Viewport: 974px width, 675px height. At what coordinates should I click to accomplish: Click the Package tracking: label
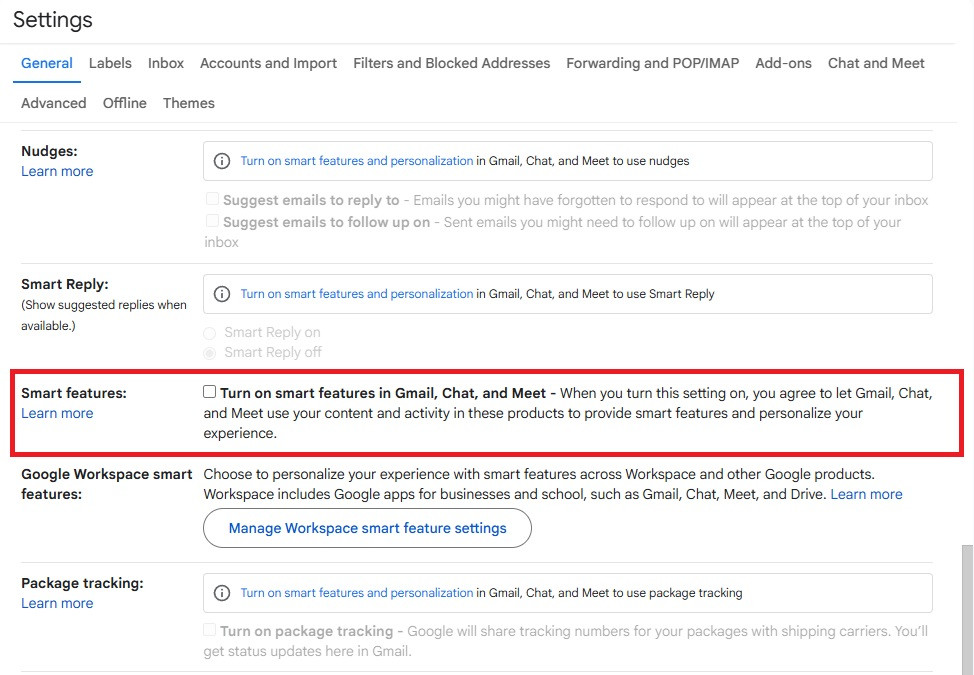coord(82,584)
